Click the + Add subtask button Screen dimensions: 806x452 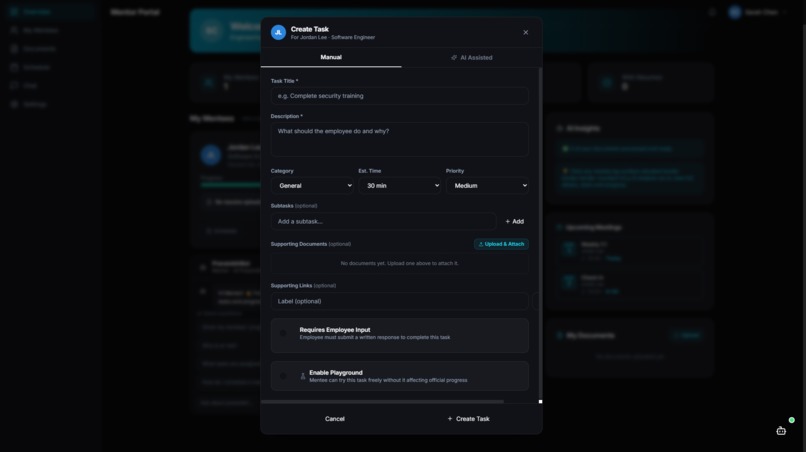514,222
